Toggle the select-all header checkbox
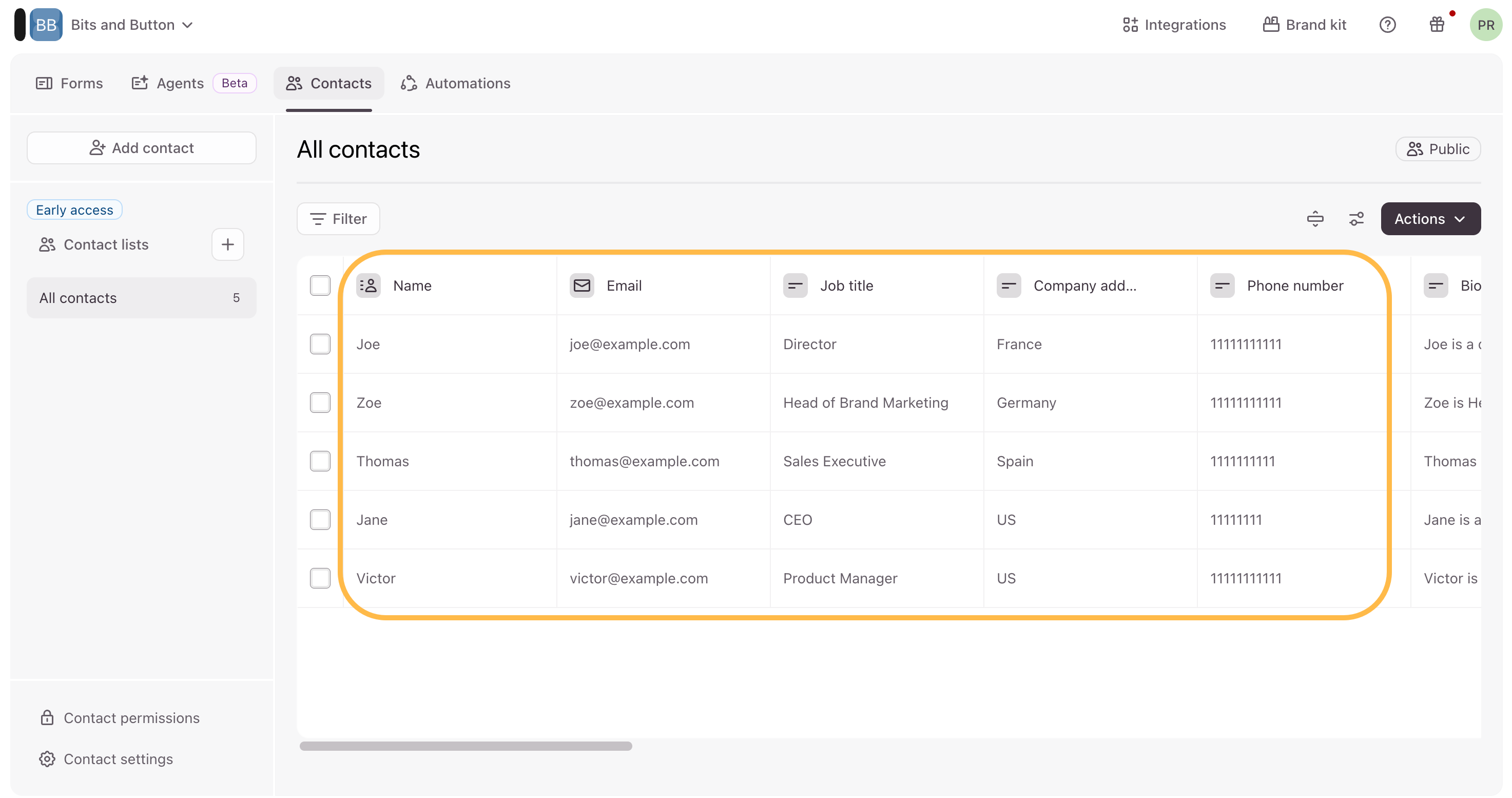The image size is (1512, 798). click(x=320, y=286)
